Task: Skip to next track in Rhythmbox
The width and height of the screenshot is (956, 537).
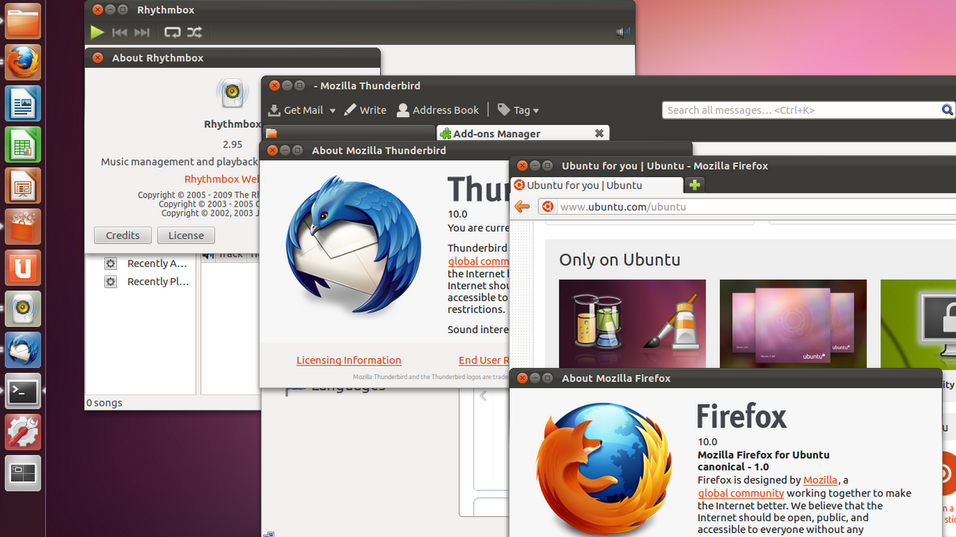Action: (142, 32)
